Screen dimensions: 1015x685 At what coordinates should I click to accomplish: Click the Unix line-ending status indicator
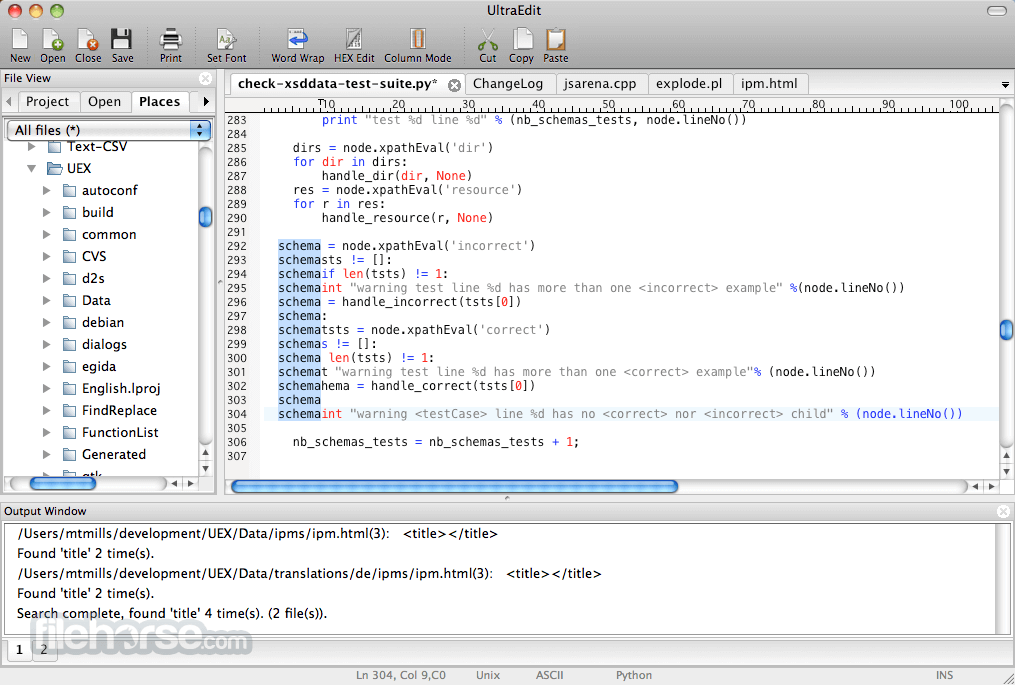pos(488,675)
